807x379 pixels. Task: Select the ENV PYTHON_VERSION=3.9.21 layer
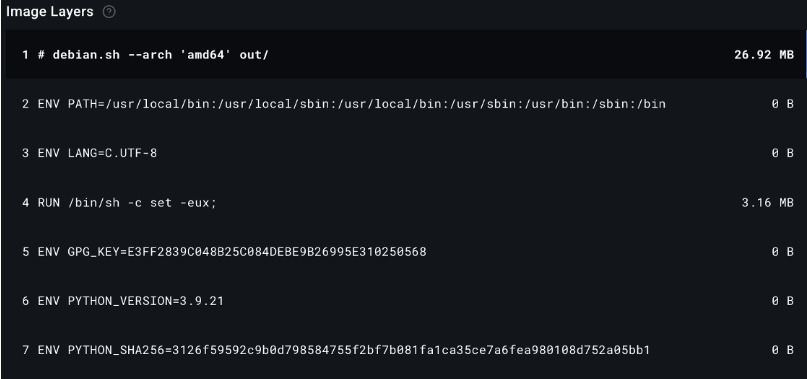pos(406,301)
